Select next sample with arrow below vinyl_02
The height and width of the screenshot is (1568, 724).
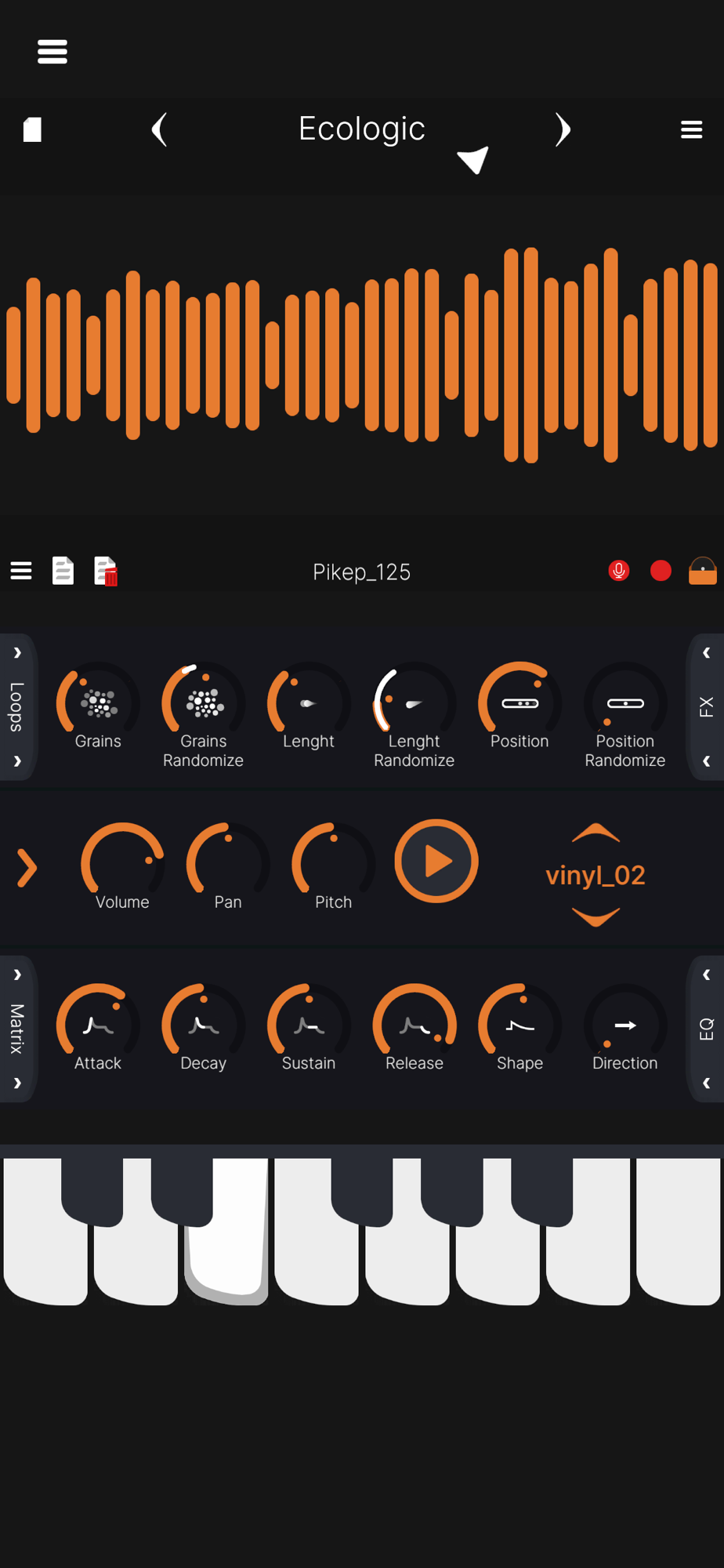tap(595, 916)
